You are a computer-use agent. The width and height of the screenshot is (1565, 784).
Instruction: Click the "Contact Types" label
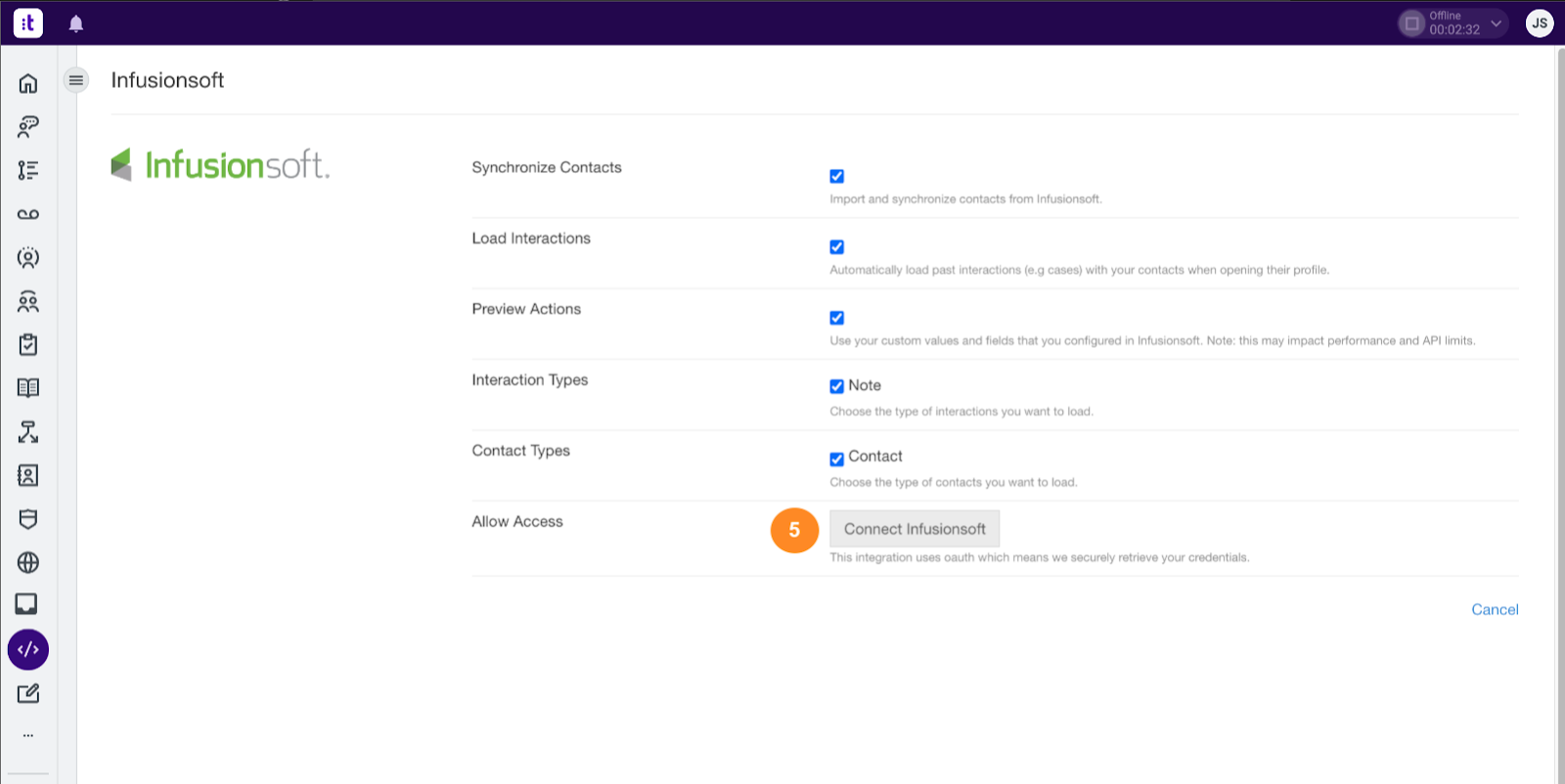tap(520, 451)
